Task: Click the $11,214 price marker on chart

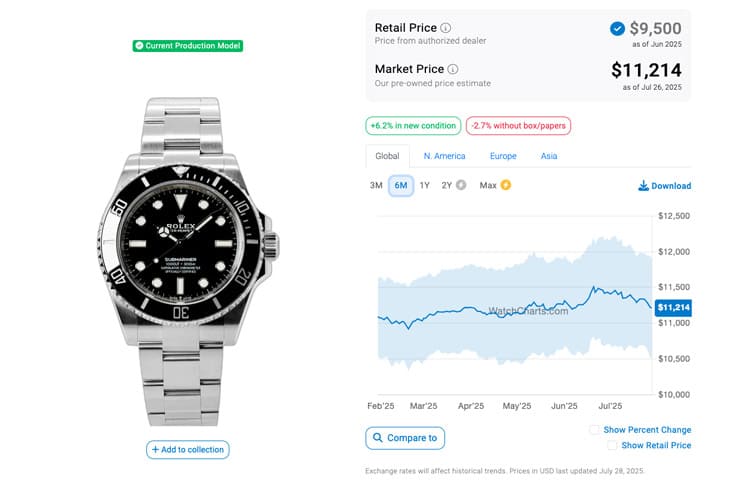Action: pos(672,309)
